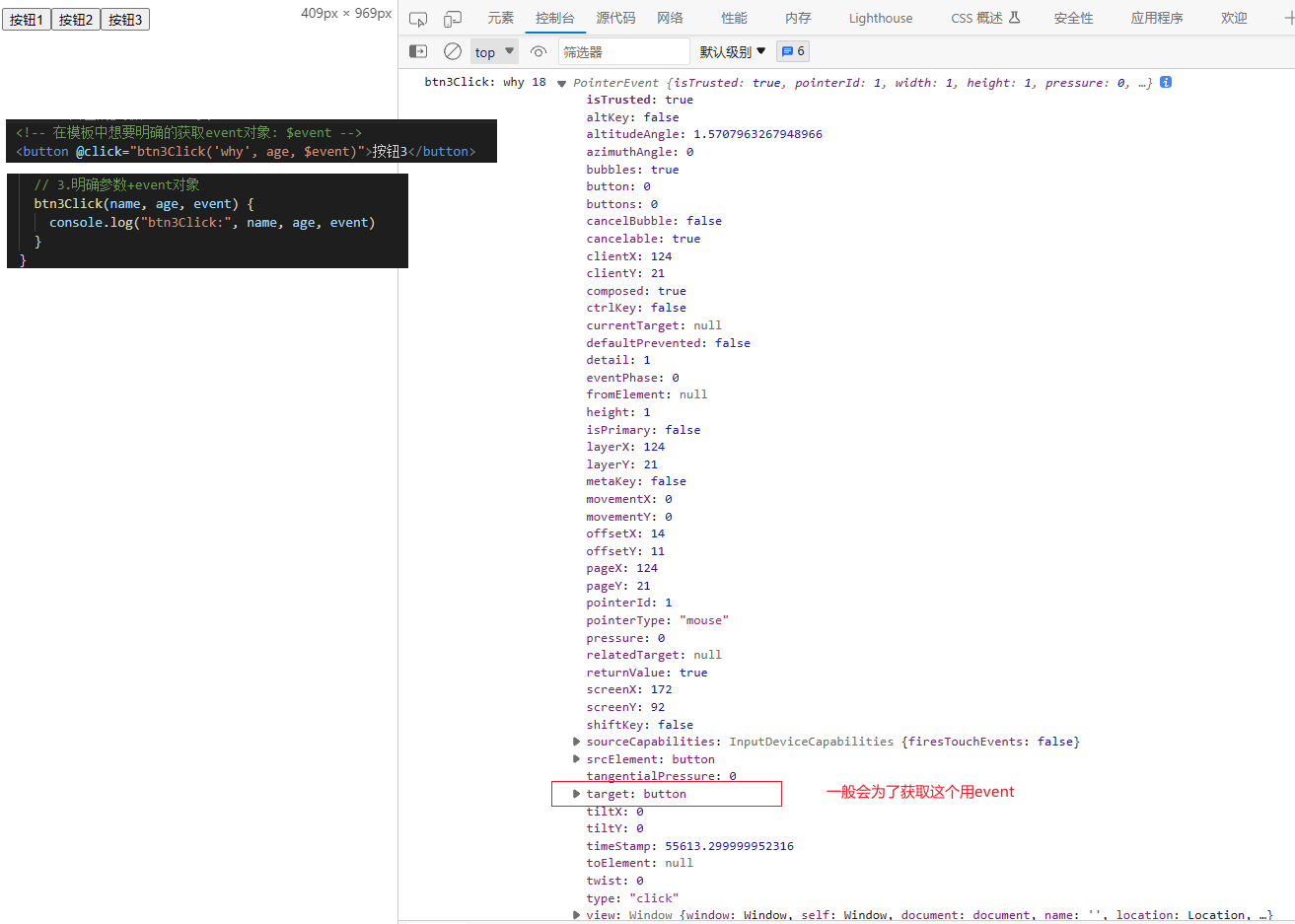Switch to the 网络 tab
1295x924 pixels.
click(x=671, y=18)
